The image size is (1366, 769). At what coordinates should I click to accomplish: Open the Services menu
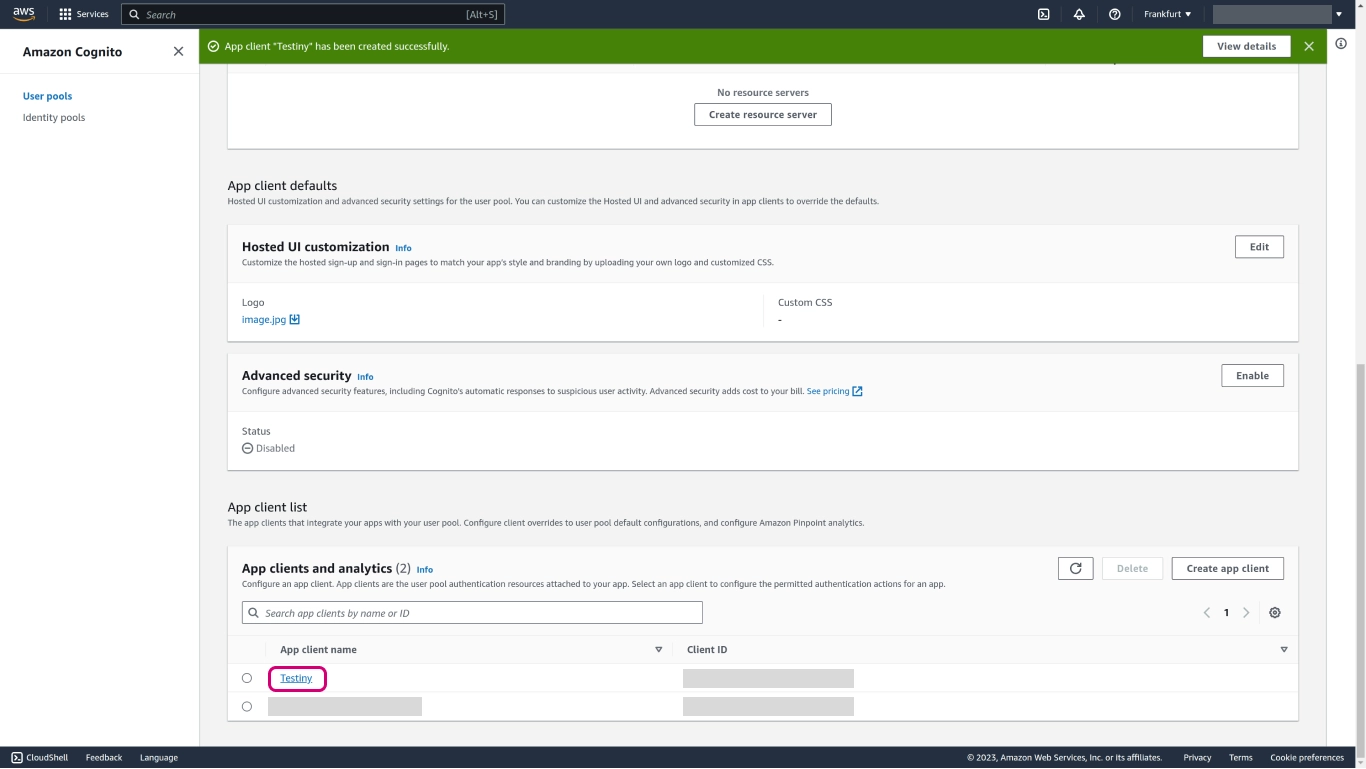click(84, 14)
